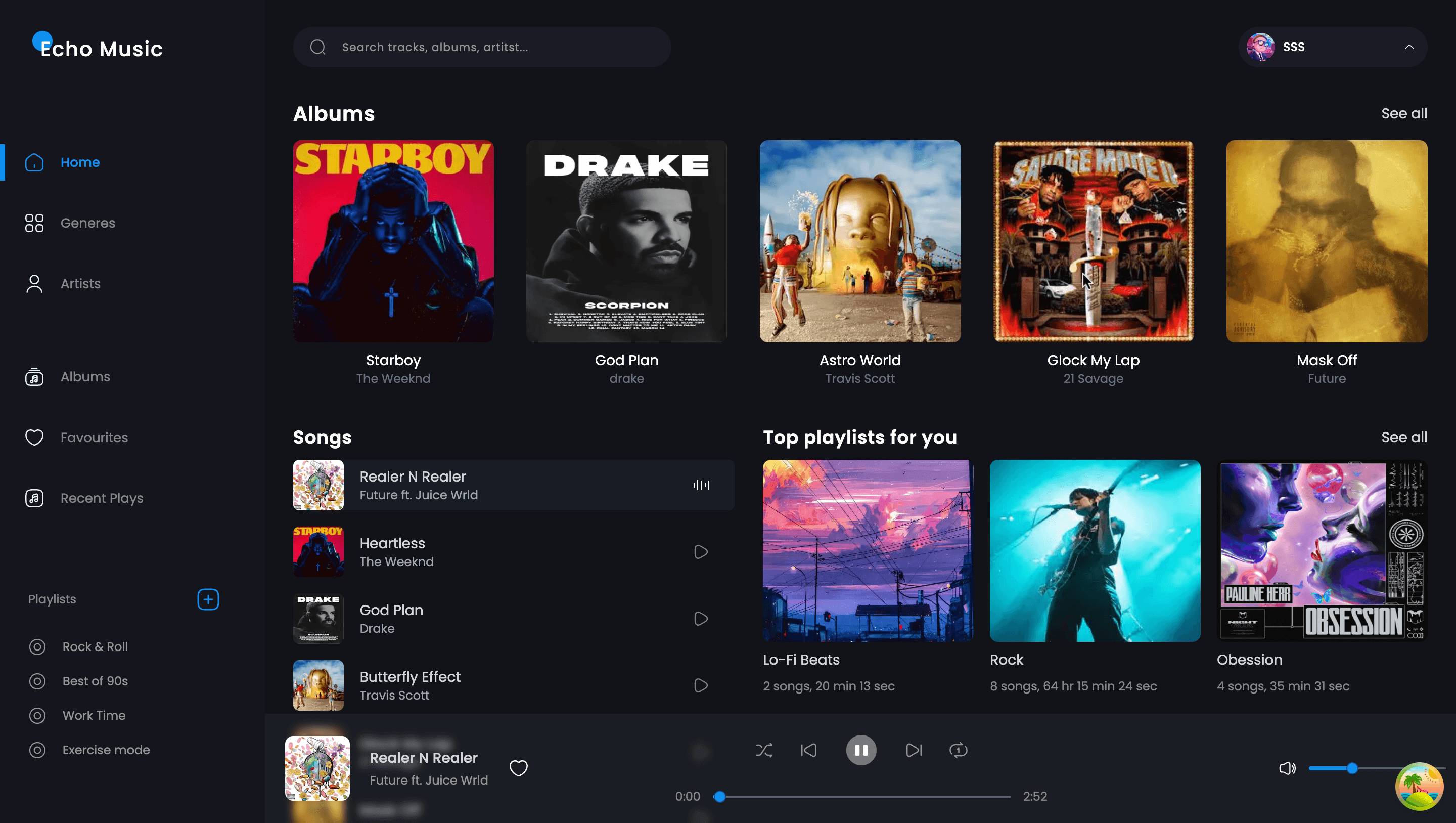This screenshot has height=823, width=1456.
Task: Open Albums in the sidebar navigation
Action: coord(85,377)
